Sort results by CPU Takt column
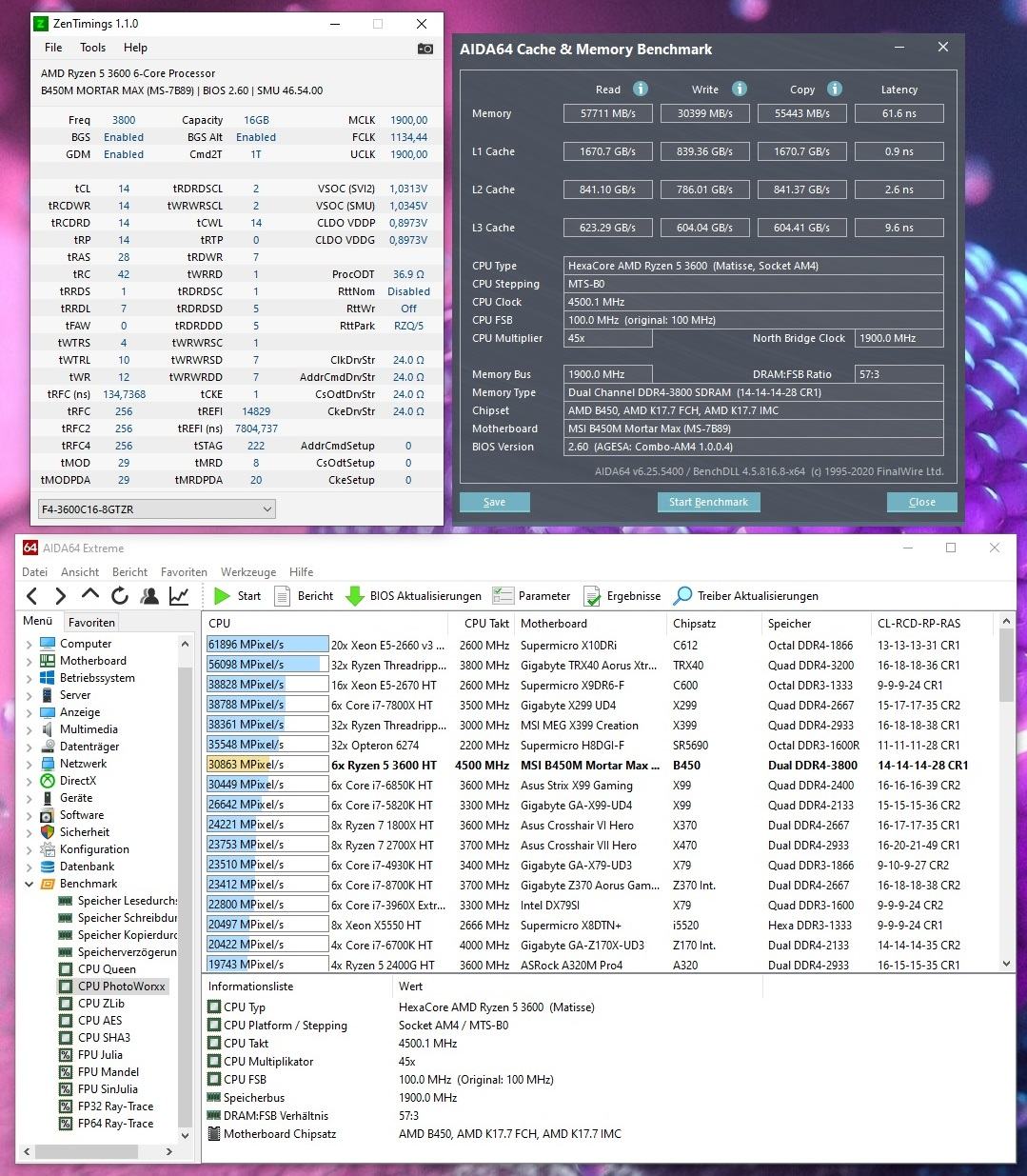 [486, 624]
